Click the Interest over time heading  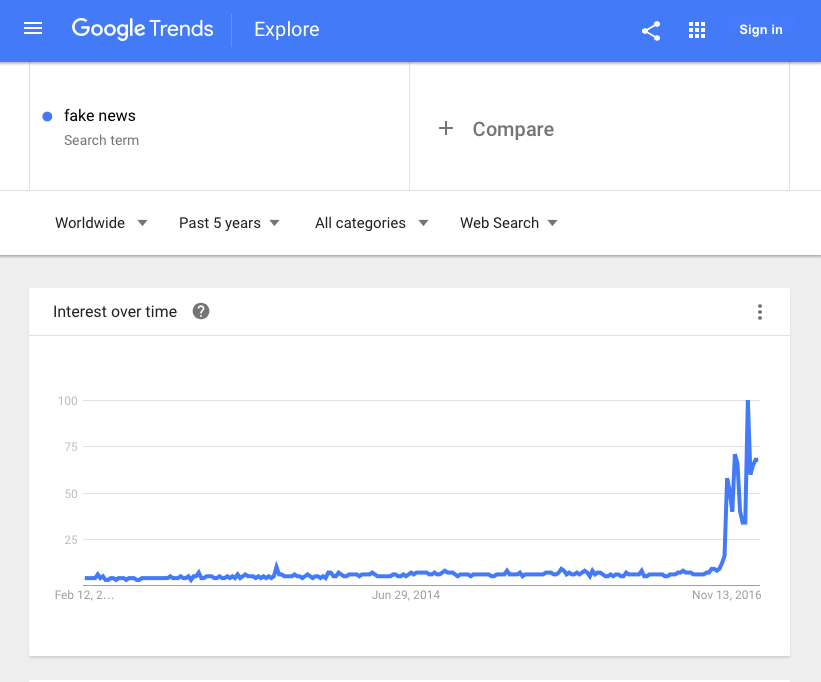115,312
